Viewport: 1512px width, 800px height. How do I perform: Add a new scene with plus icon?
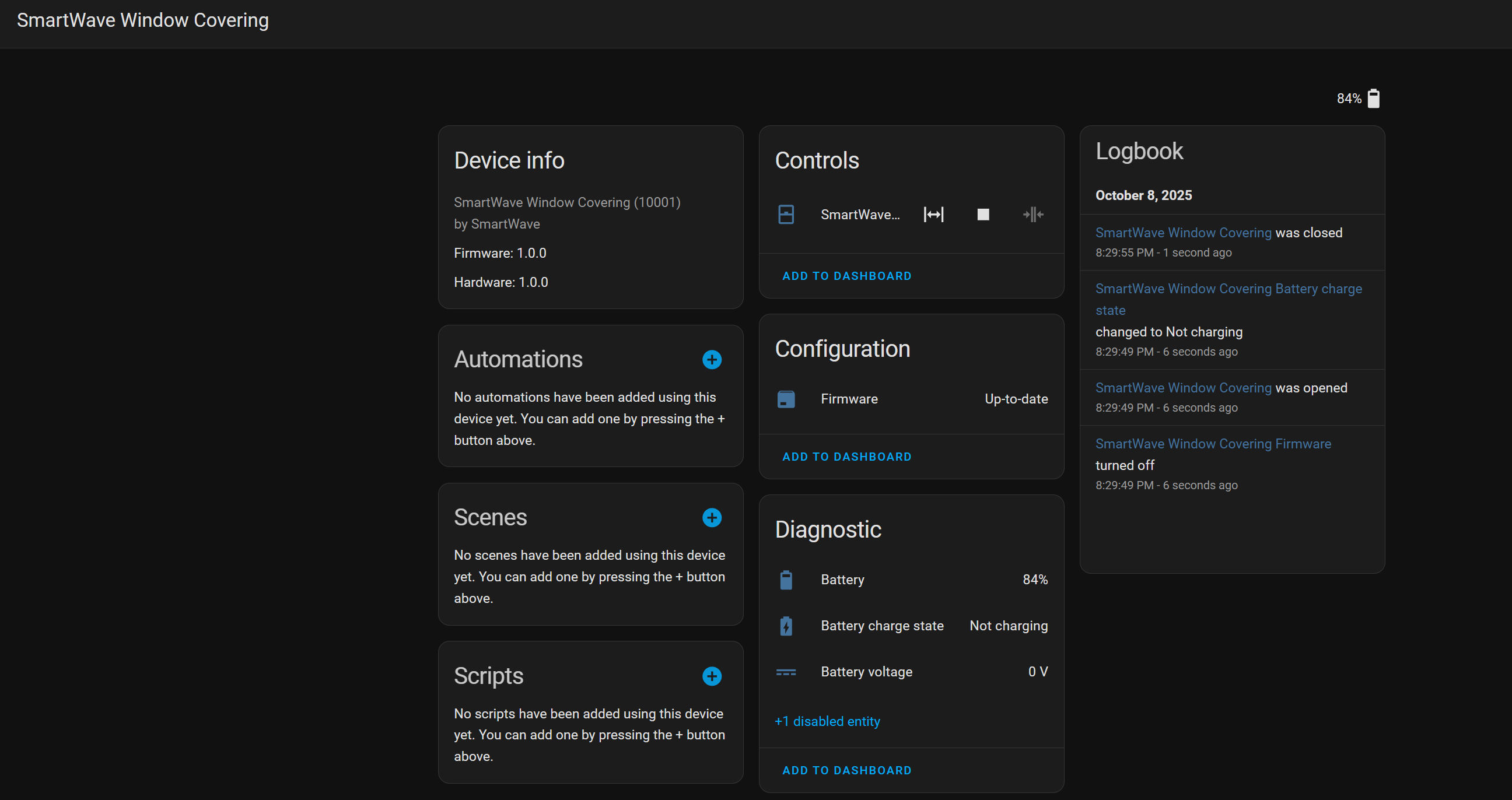click(x=712, y=517)
